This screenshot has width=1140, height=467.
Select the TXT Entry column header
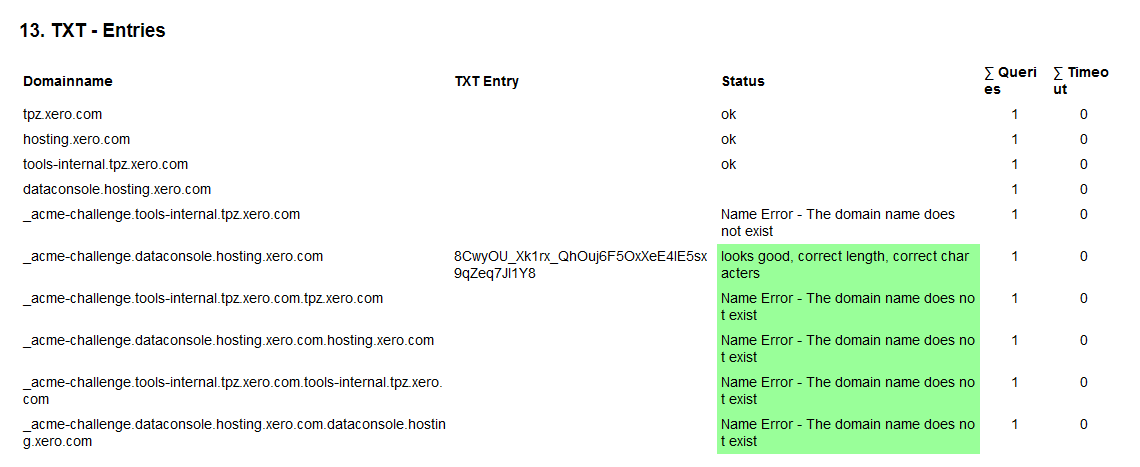click(486, 81)
